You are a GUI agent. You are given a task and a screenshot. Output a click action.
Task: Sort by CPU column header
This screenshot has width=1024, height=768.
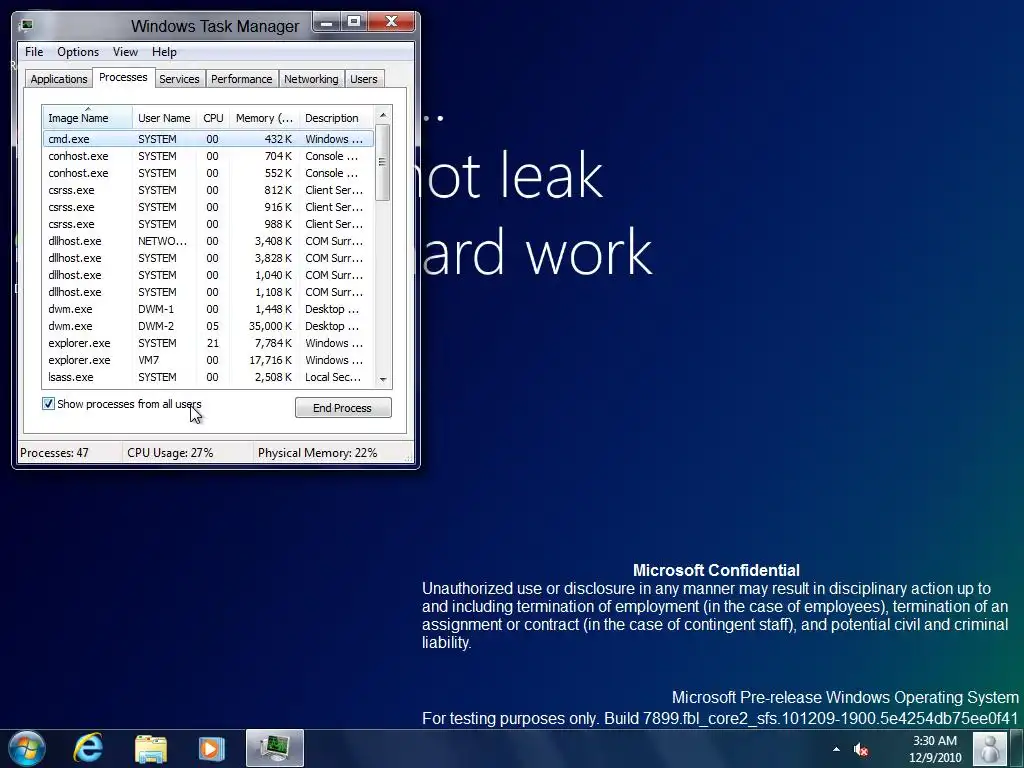pyautogui.click(x=213, y=118)
